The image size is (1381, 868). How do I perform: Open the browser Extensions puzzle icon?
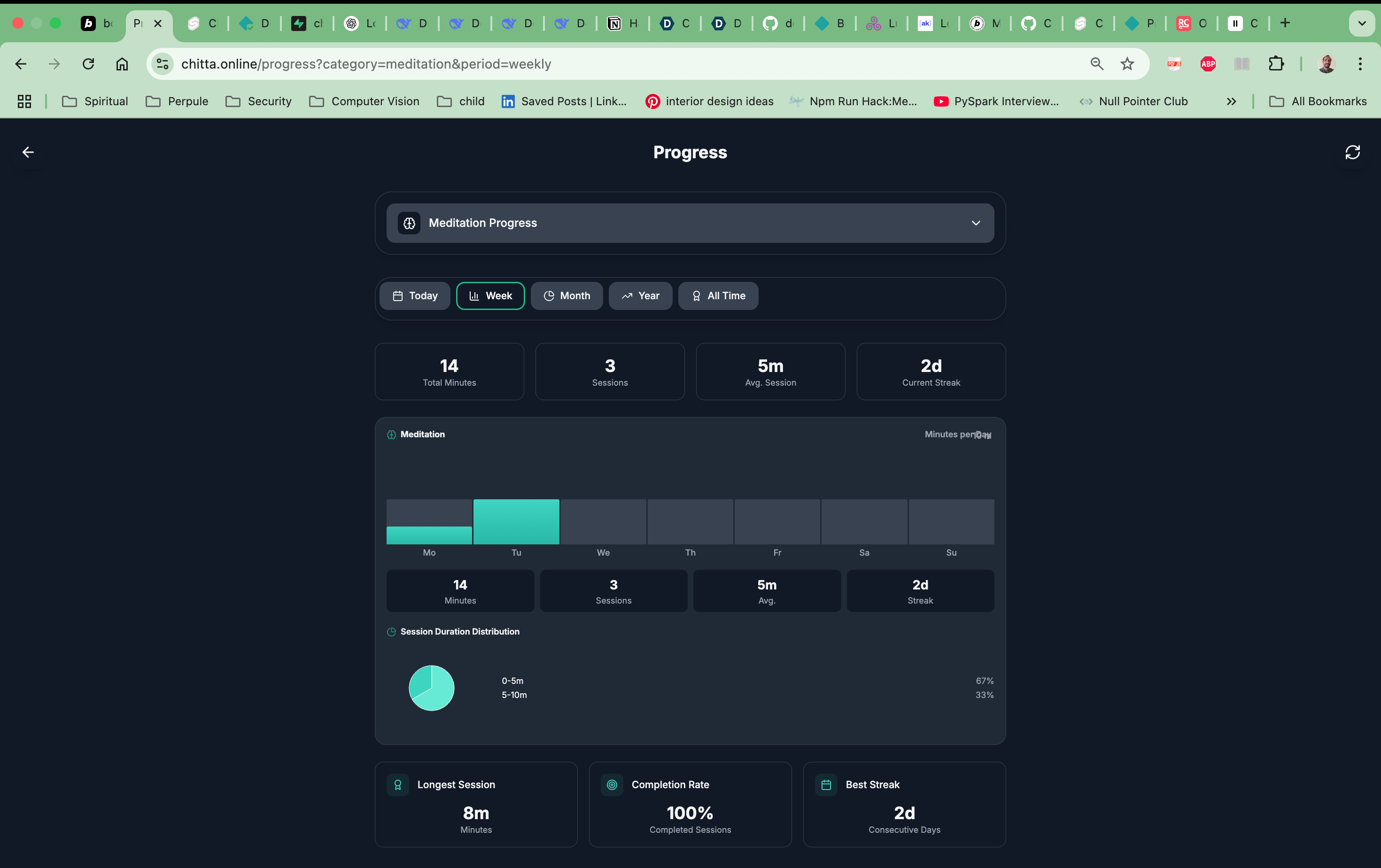(1276, 63)
